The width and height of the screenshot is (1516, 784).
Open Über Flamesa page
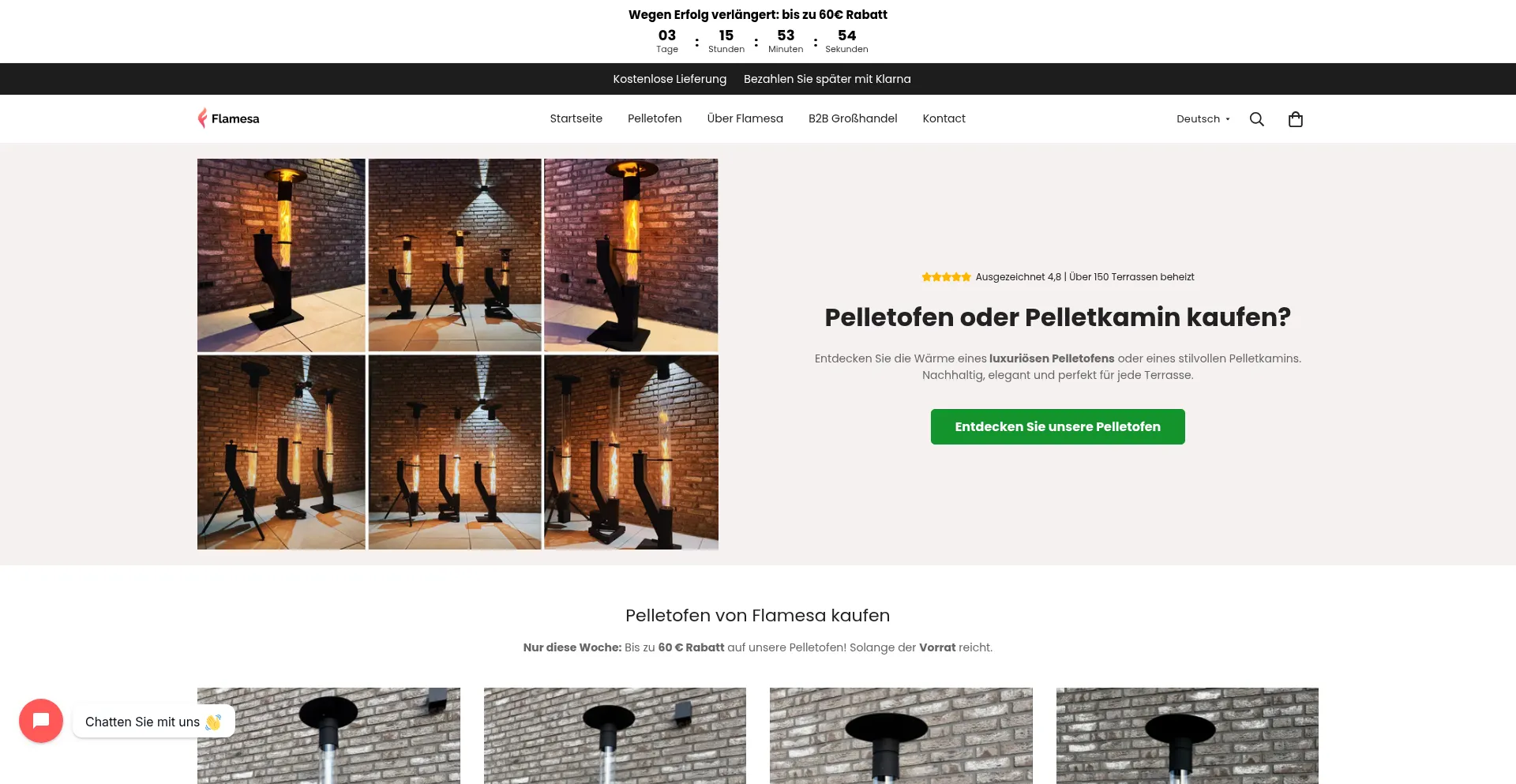pos(745,118)
